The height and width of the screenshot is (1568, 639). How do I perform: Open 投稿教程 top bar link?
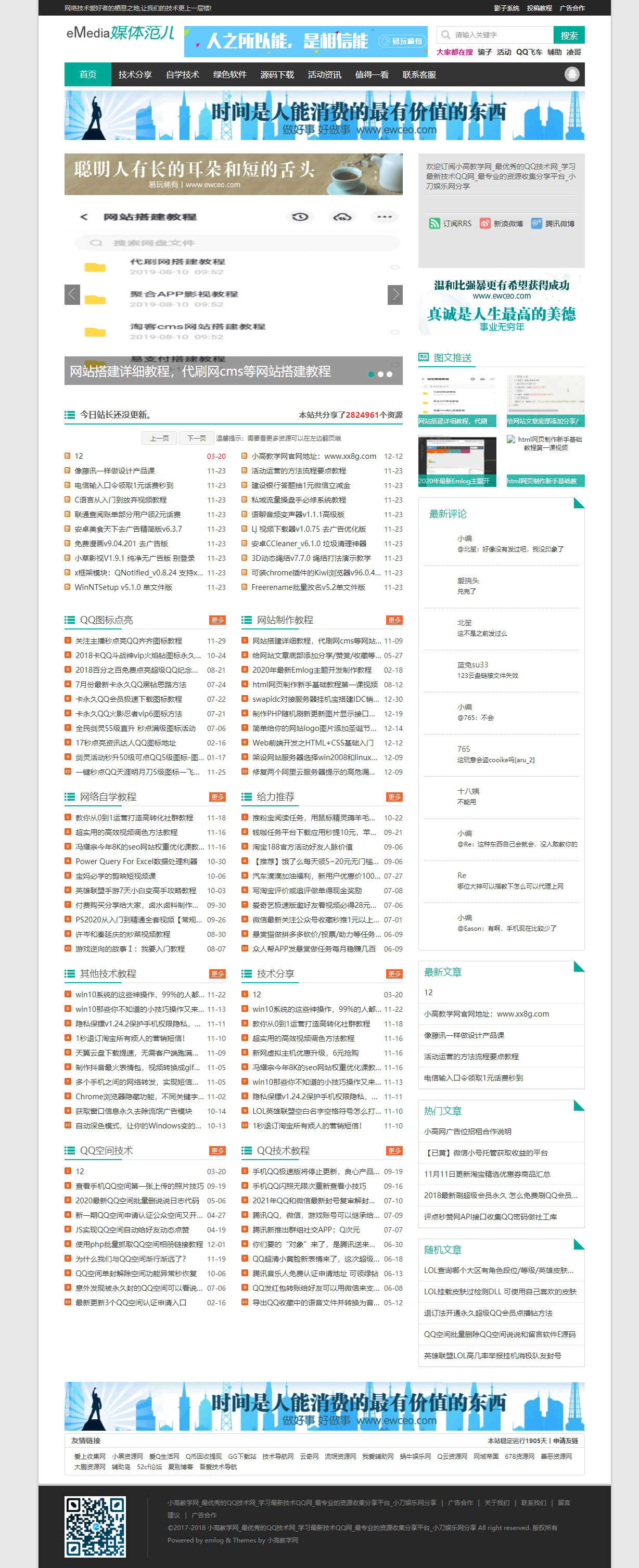coord(539,8)
